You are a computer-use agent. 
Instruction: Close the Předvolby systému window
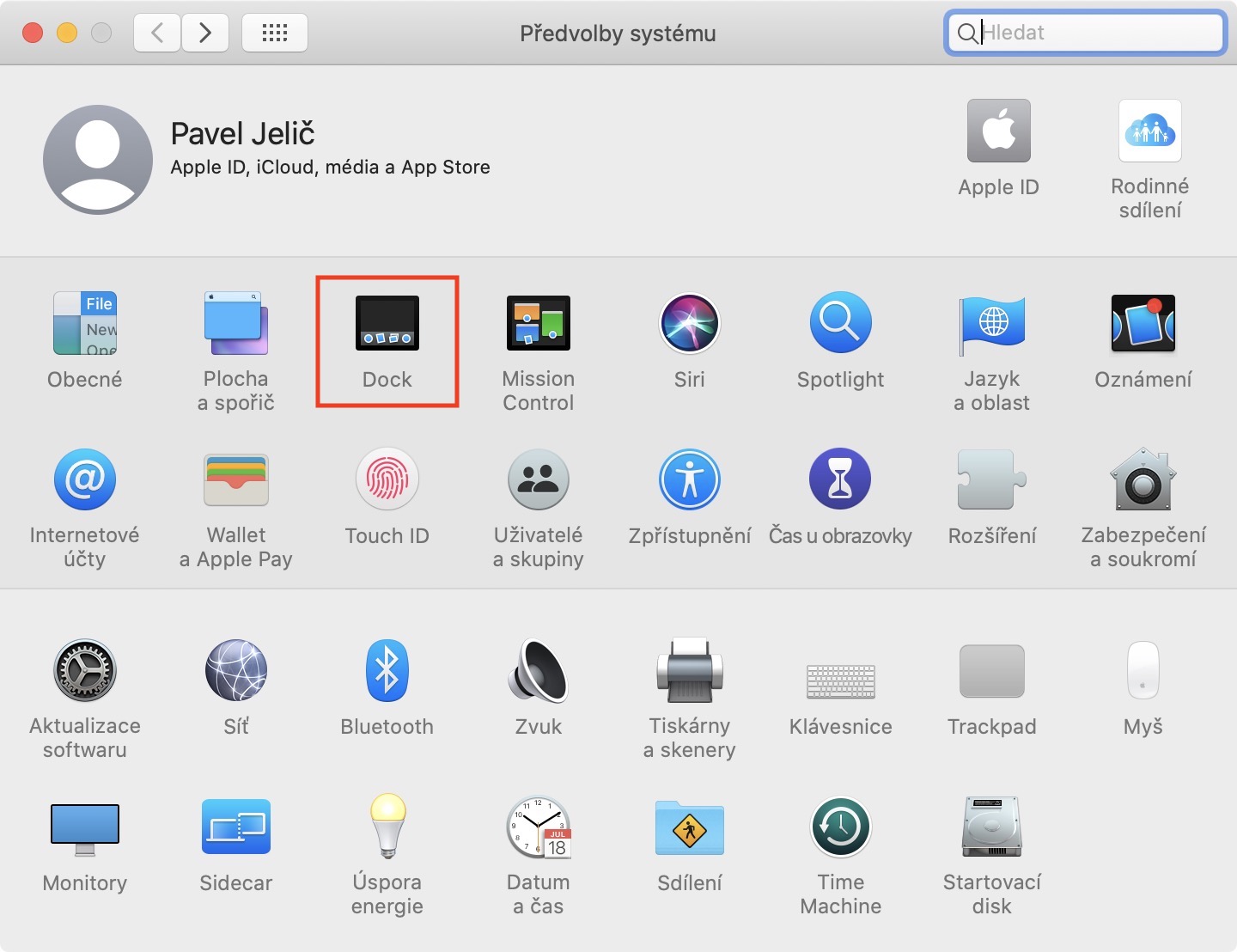coord(33,33)
